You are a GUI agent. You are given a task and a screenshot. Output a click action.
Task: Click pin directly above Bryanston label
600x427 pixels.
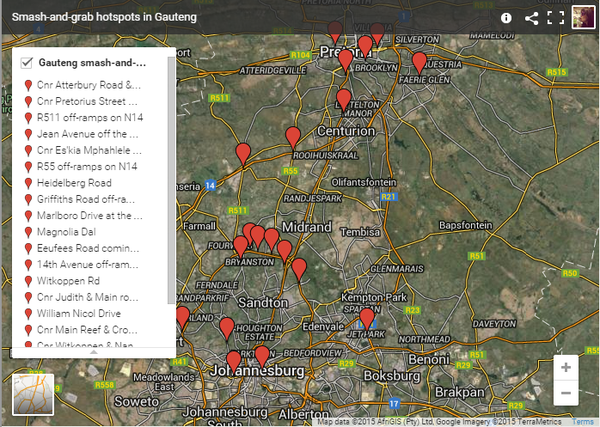click(258, 236)
